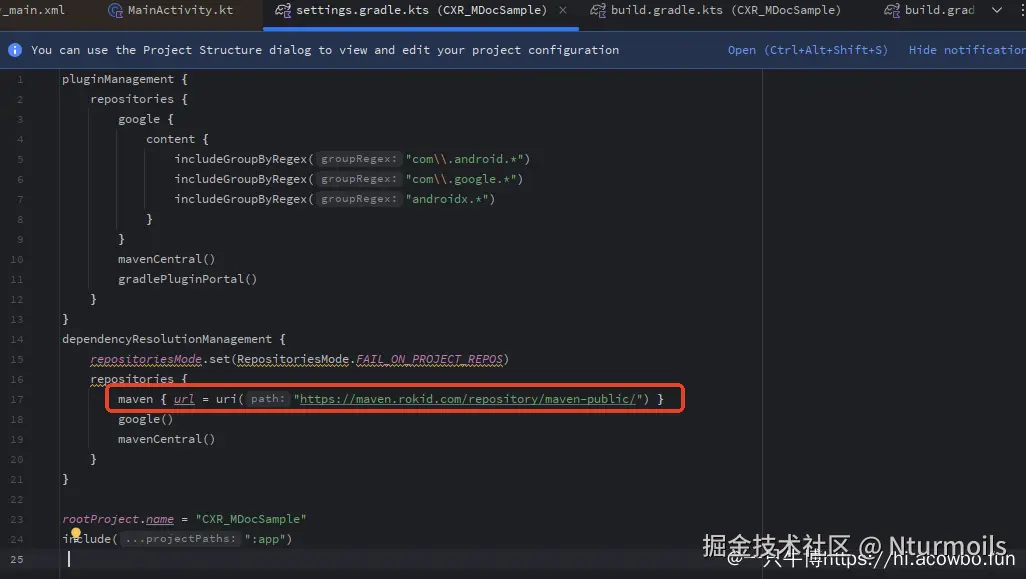Click the Gradle icon on build.grad tab
The width and height of the screenshot is (1026, 579).
pos(892,10)
